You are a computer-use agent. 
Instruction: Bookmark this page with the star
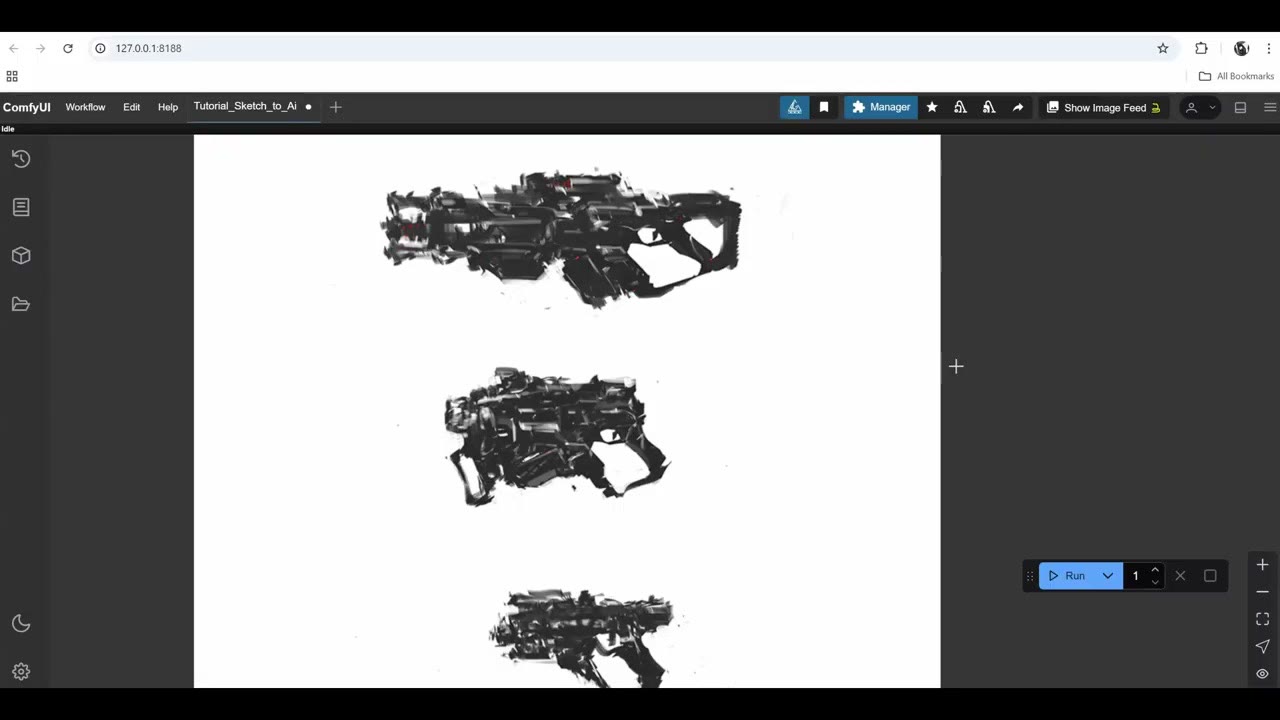coord(1163,48)
